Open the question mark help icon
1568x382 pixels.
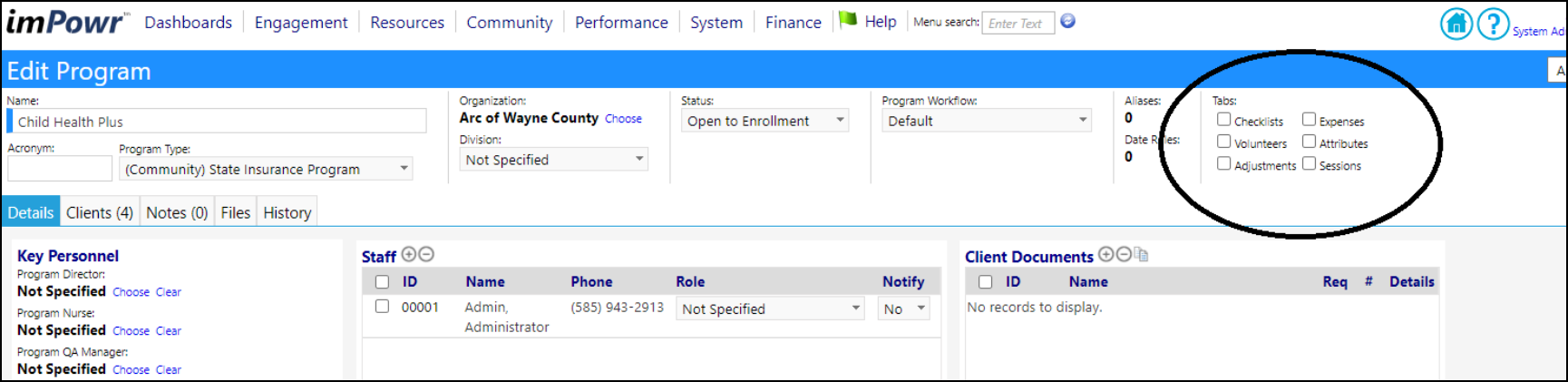click(1493, 24)
